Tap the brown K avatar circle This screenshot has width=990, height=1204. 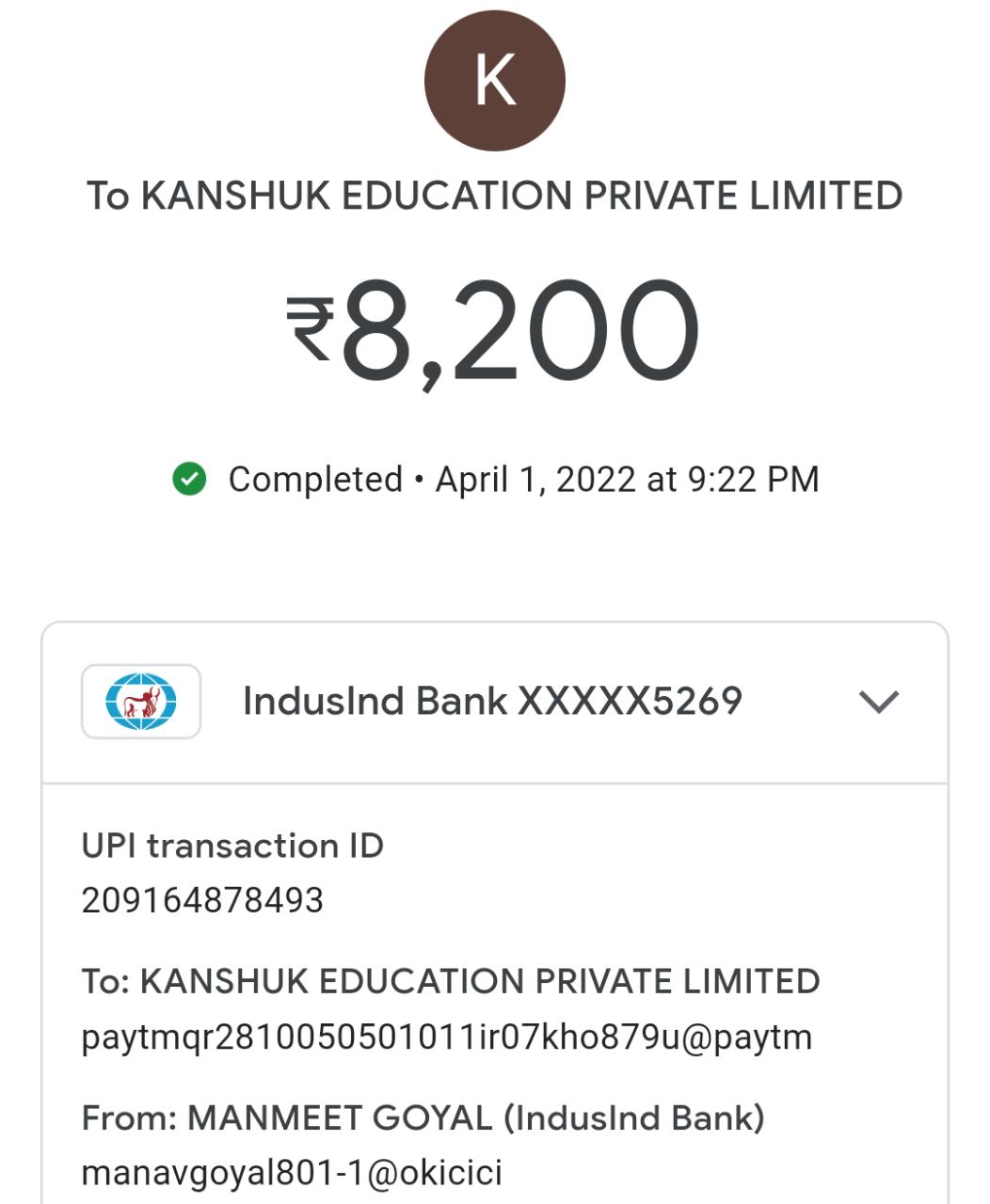[495, 81]
